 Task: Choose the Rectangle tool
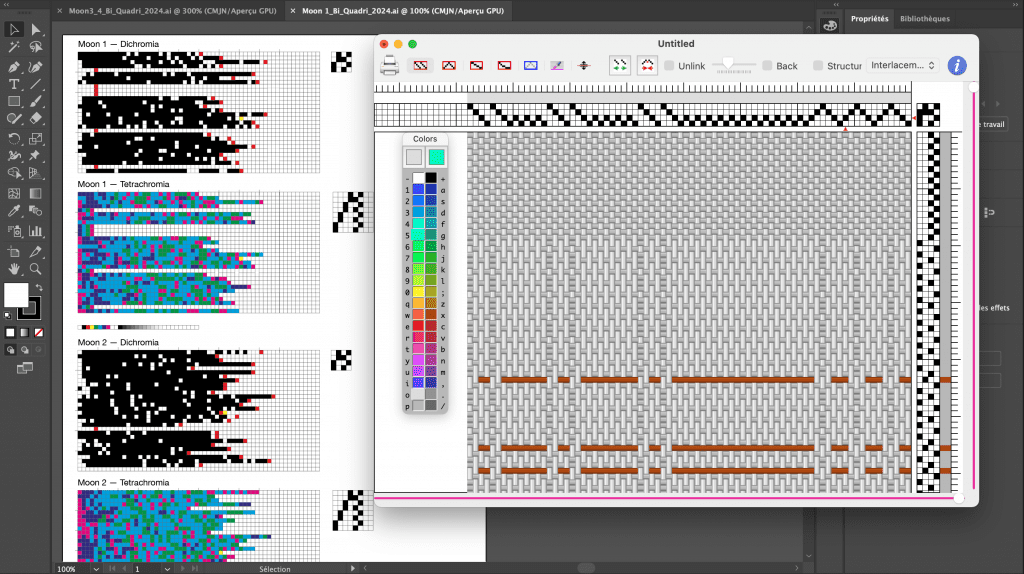[14, 102]
